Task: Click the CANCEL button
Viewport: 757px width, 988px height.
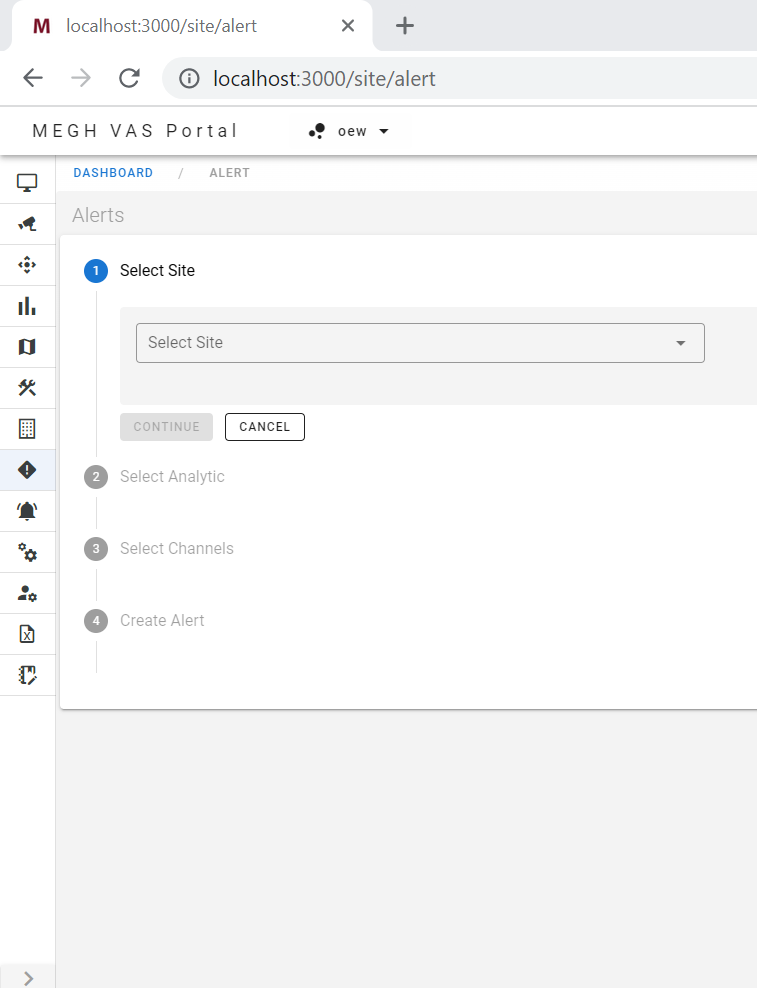Action: click(264, 427)
